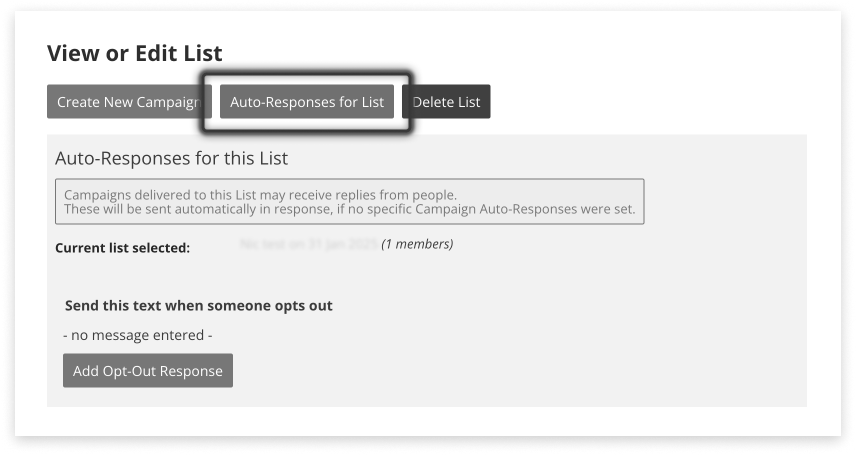Click the "View or Edit List" heading
This screenshot has width=856, height=455.
(x=134, y=54)
